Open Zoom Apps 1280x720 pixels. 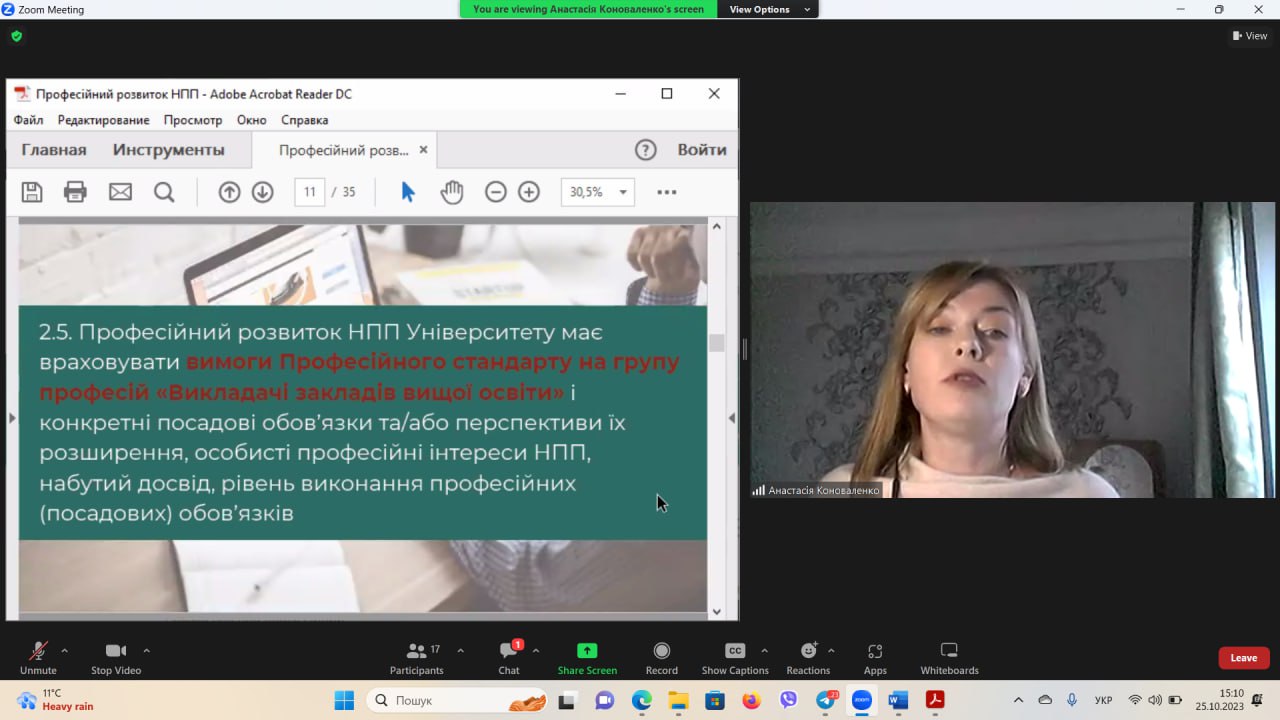(875, 658)
